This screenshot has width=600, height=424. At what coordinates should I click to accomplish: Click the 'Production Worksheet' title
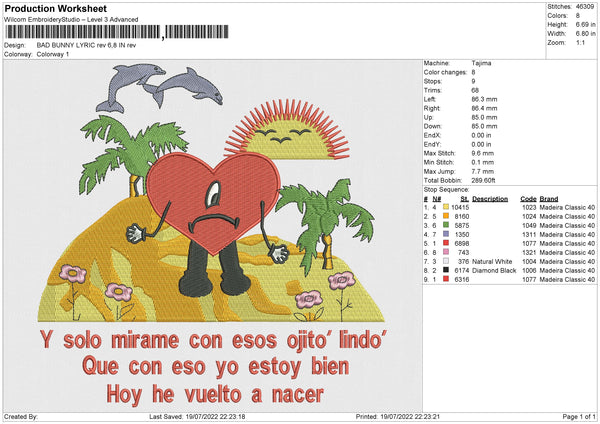(x=56, y=8)
